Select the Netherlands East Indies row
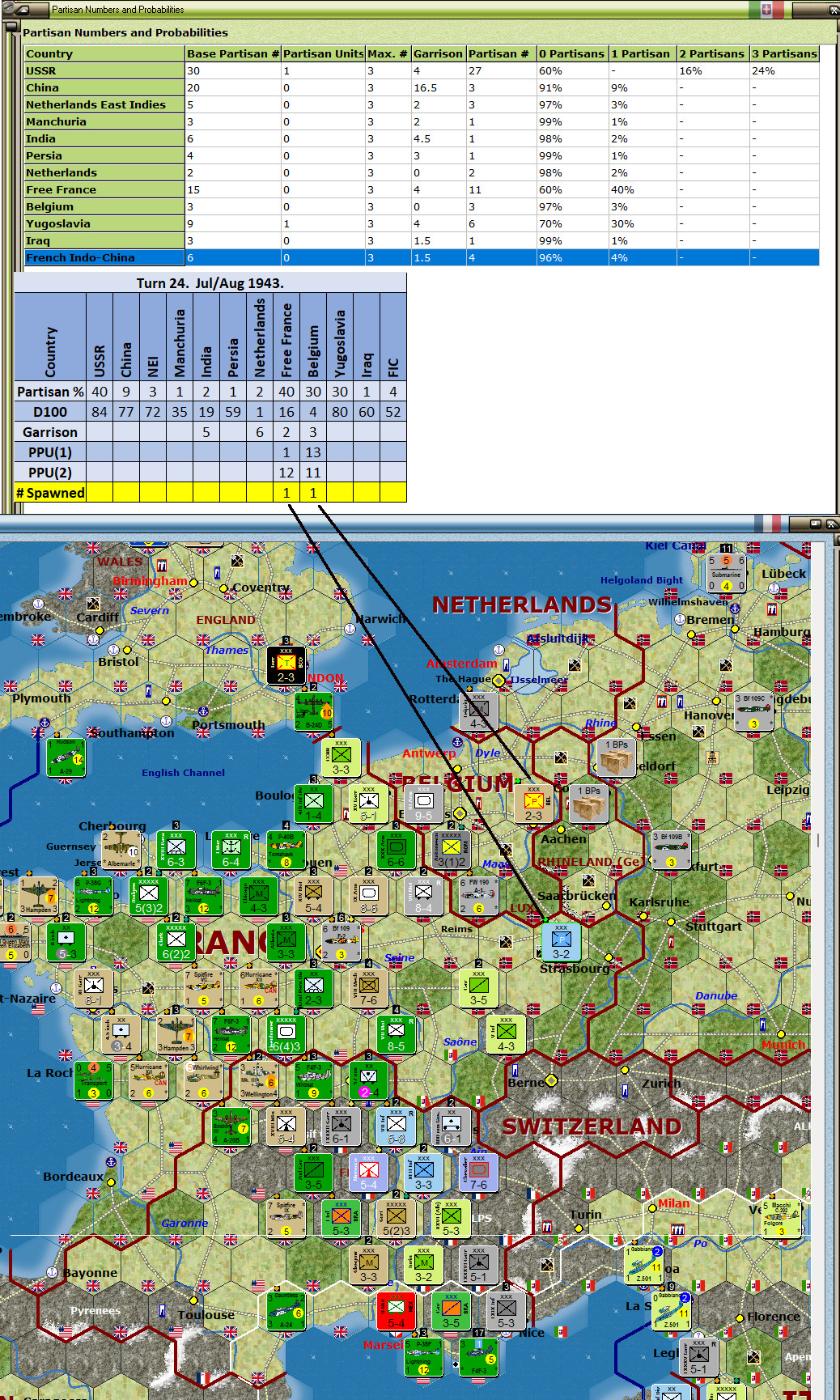 (421, 104)
